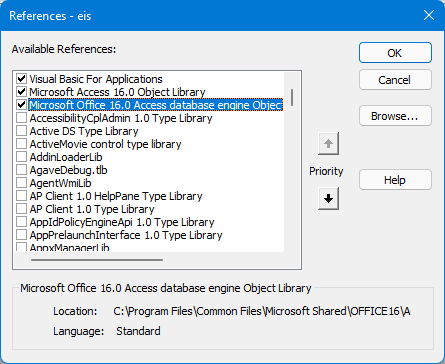Click the horizontal scrollbar of references list
The width and height of the screenshot is (445, 364).
coord(97,260)
